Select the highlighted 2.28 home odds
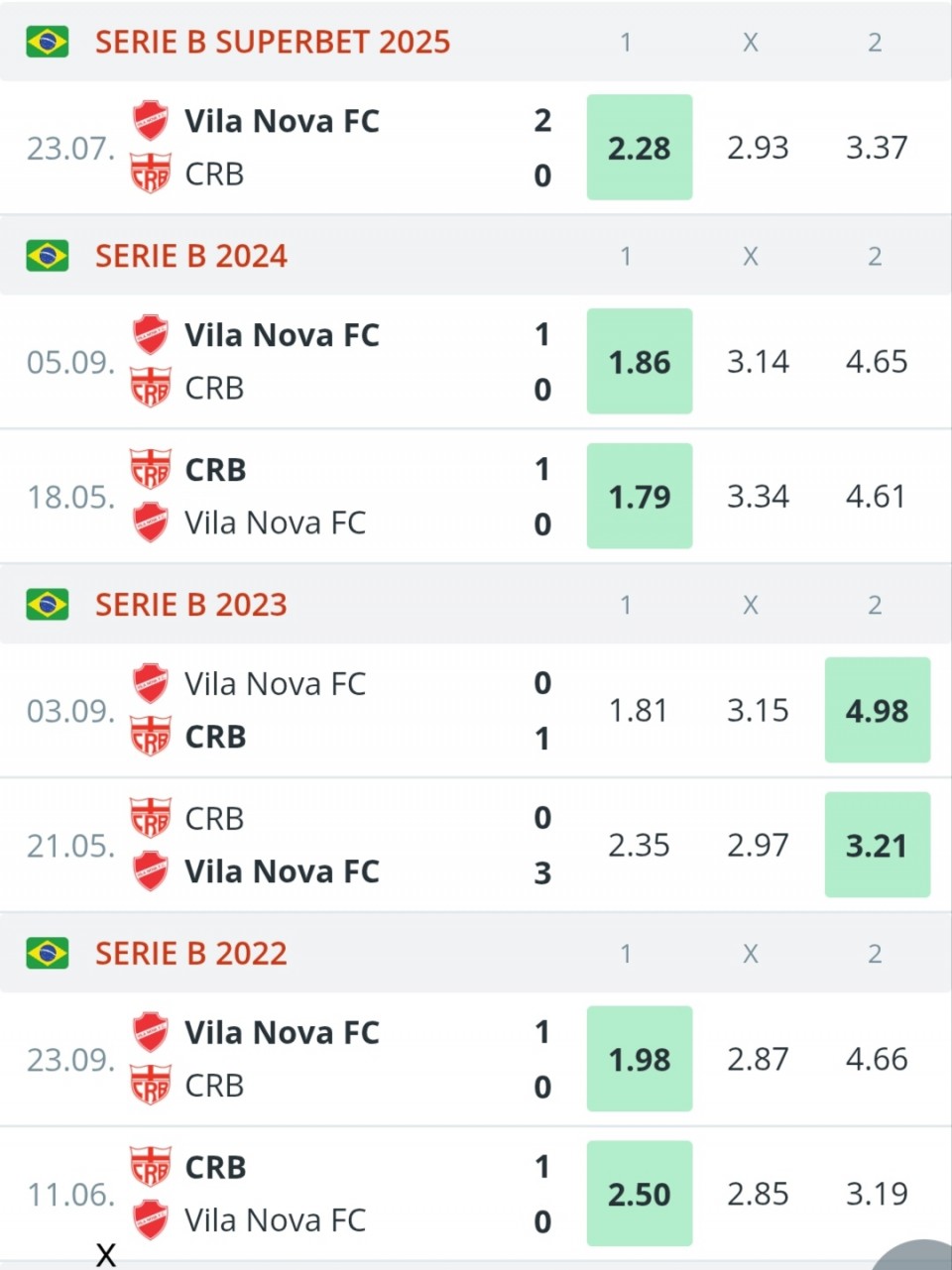Viewport: 952px width, 1270px height. (640, 148)
